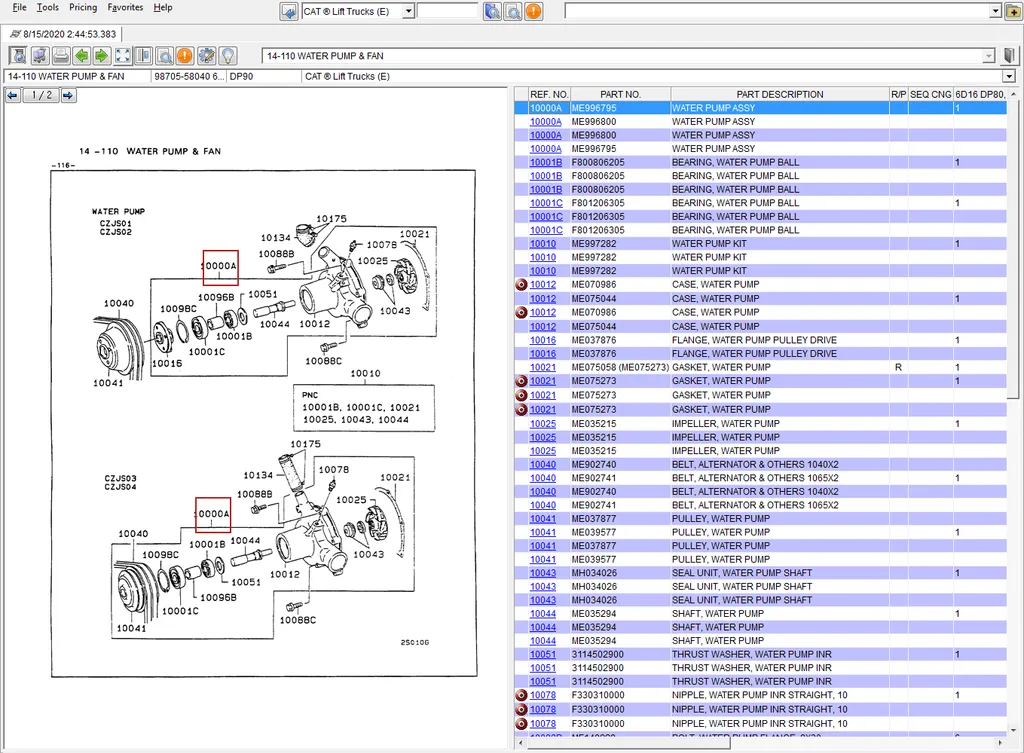
Task: Go to the previous illustration page
Action: tap(12, 95)
